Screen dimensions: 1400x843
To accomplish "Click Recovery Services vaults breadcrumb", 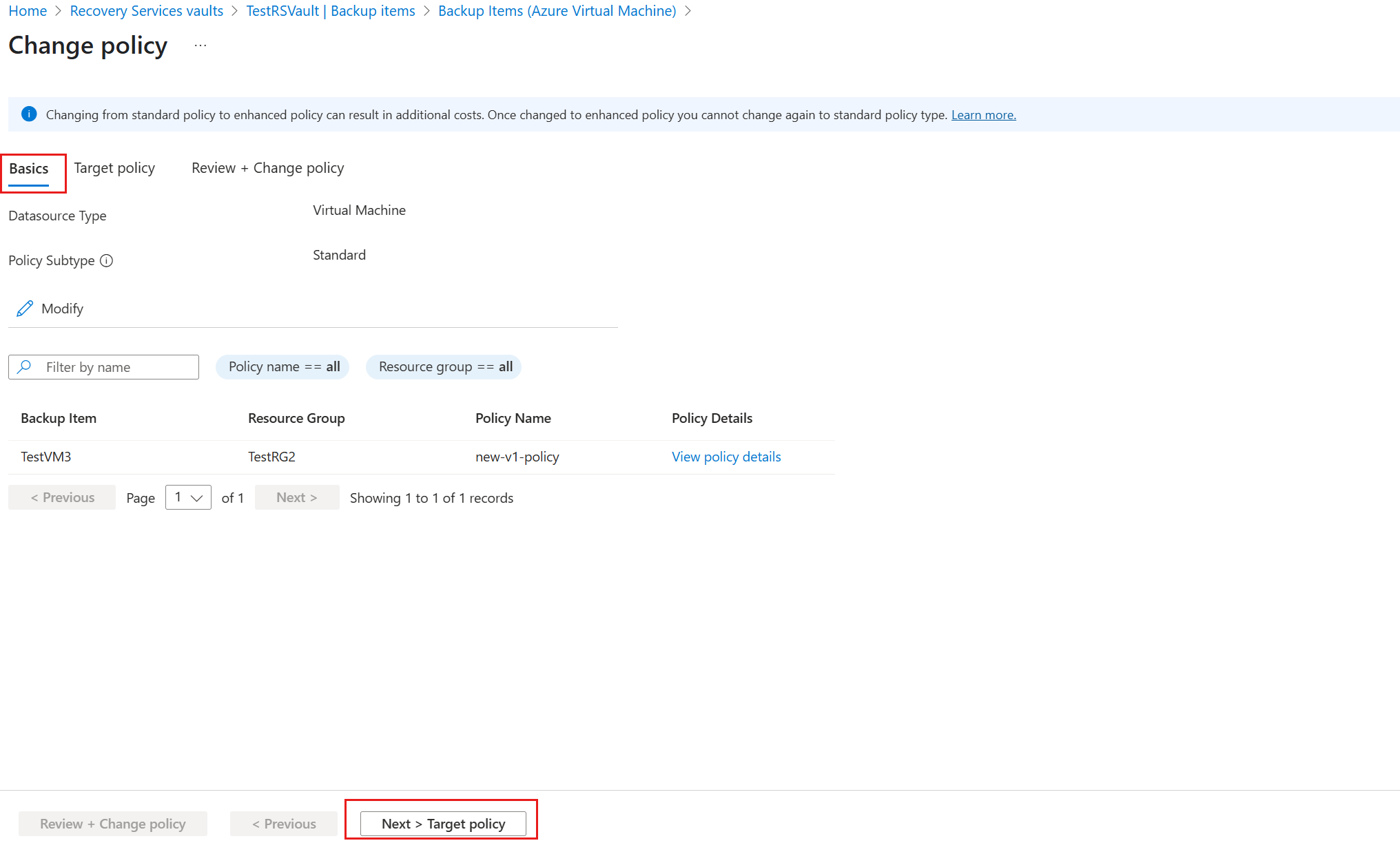I will 147,11.
